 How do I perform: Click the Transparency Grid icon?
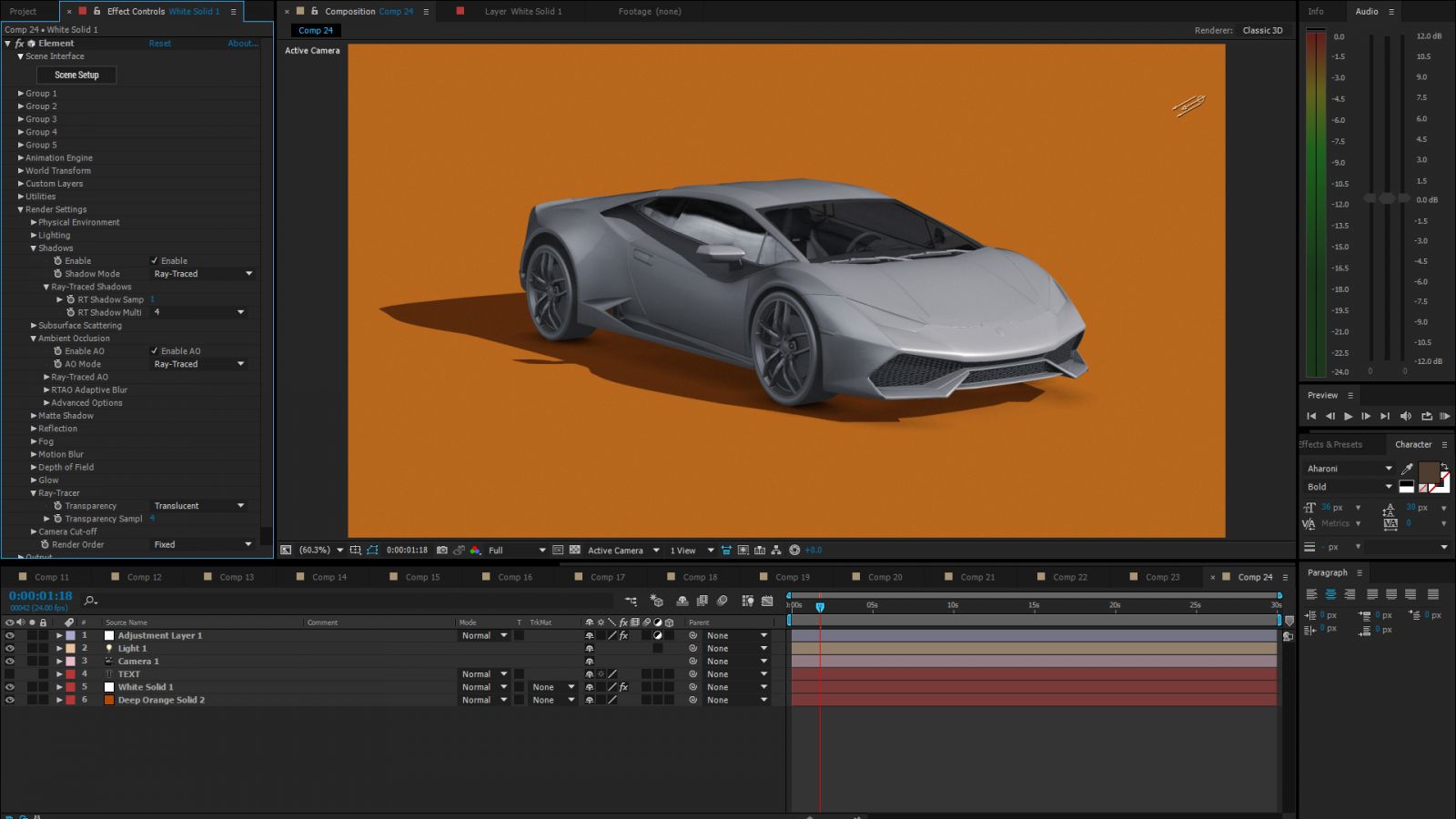pos(574,550)
